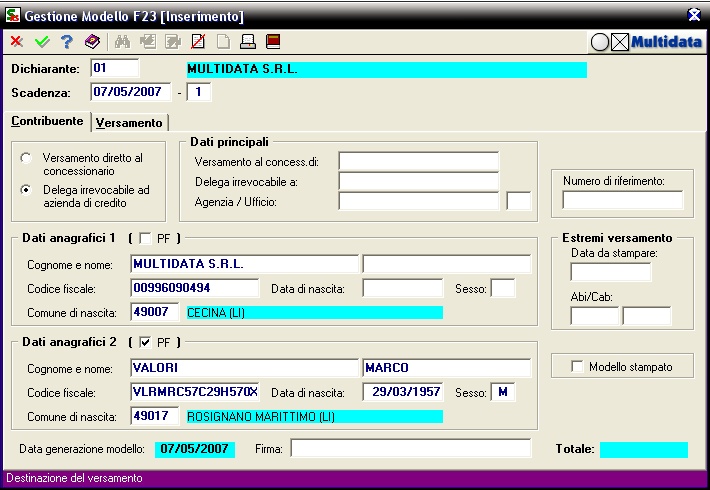This screenshot has width=710, height=490.
Task: Click the first Abi/Cab field
Action: pyautogui.click(x=595, y=316)
